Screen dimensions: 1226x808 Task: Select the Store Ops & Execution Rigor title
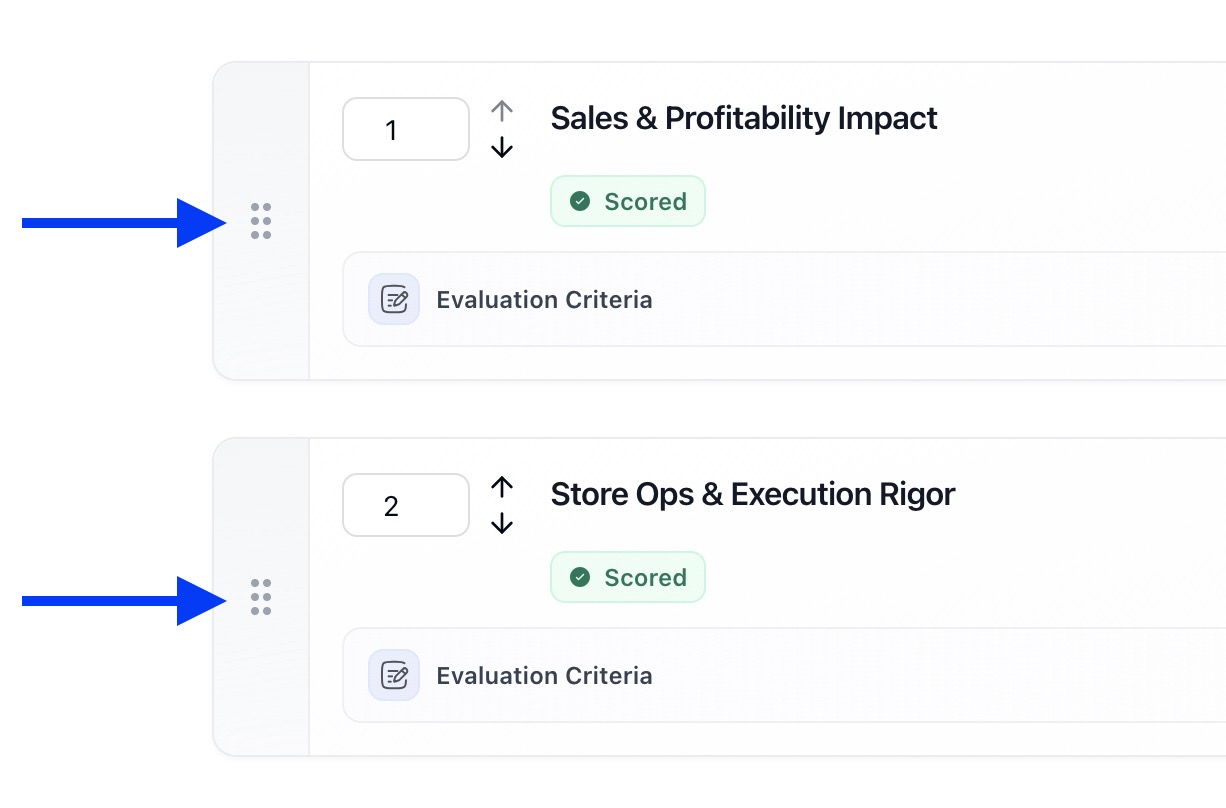[x=752, y=494]
